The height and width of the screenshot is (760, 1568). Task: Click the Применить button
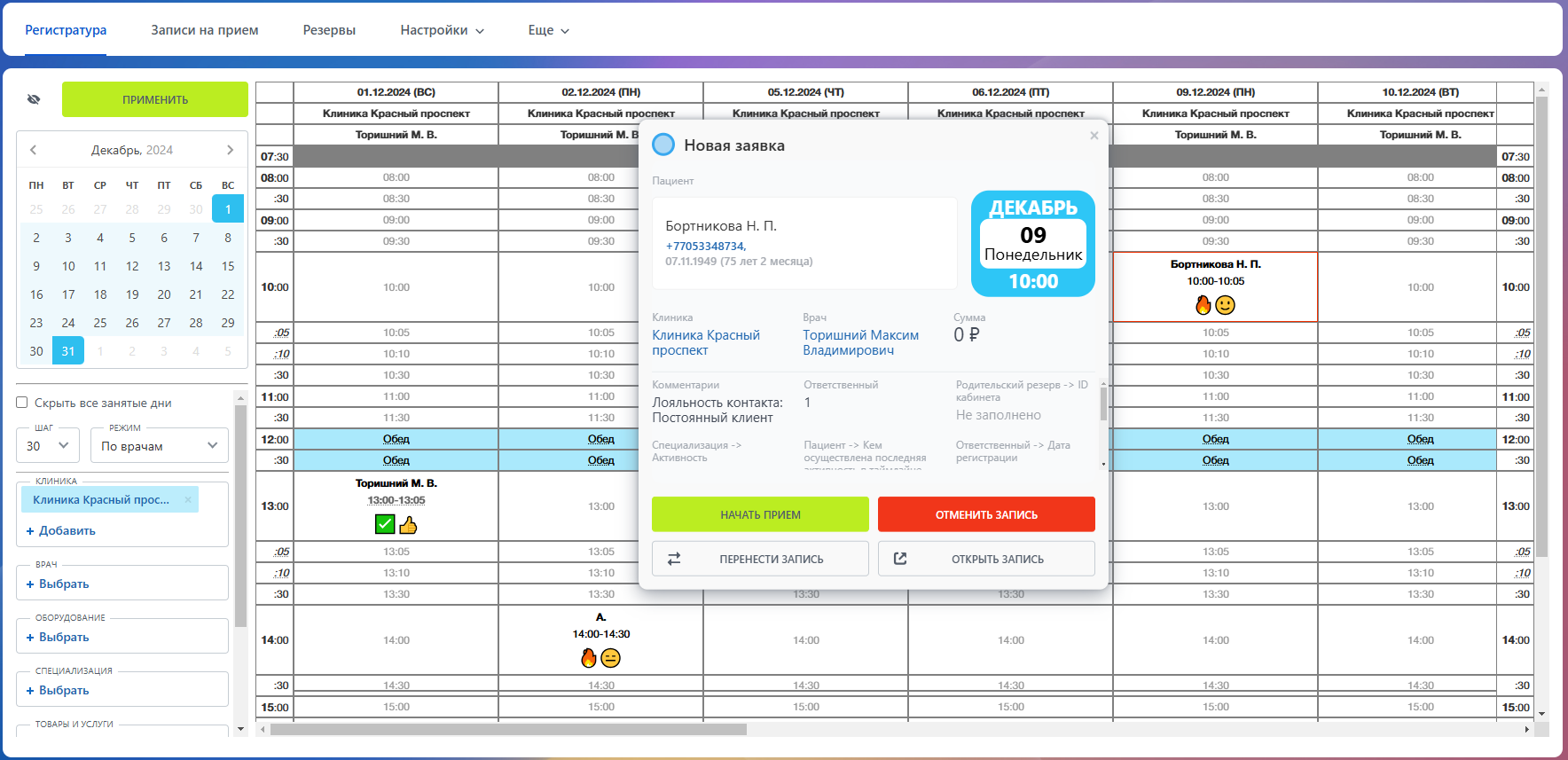tap(155, 99)
